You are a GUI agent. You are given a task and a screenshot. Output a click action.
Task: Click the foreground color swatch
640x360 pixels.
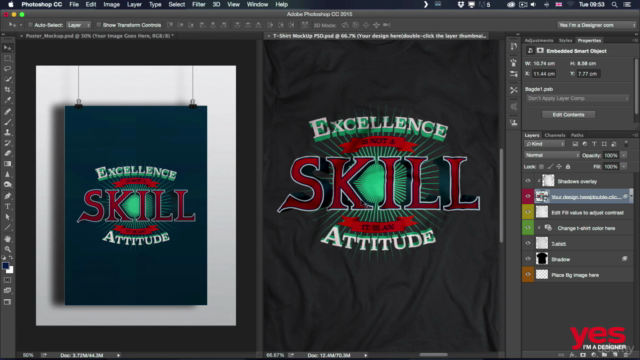[x=5, y=266]
